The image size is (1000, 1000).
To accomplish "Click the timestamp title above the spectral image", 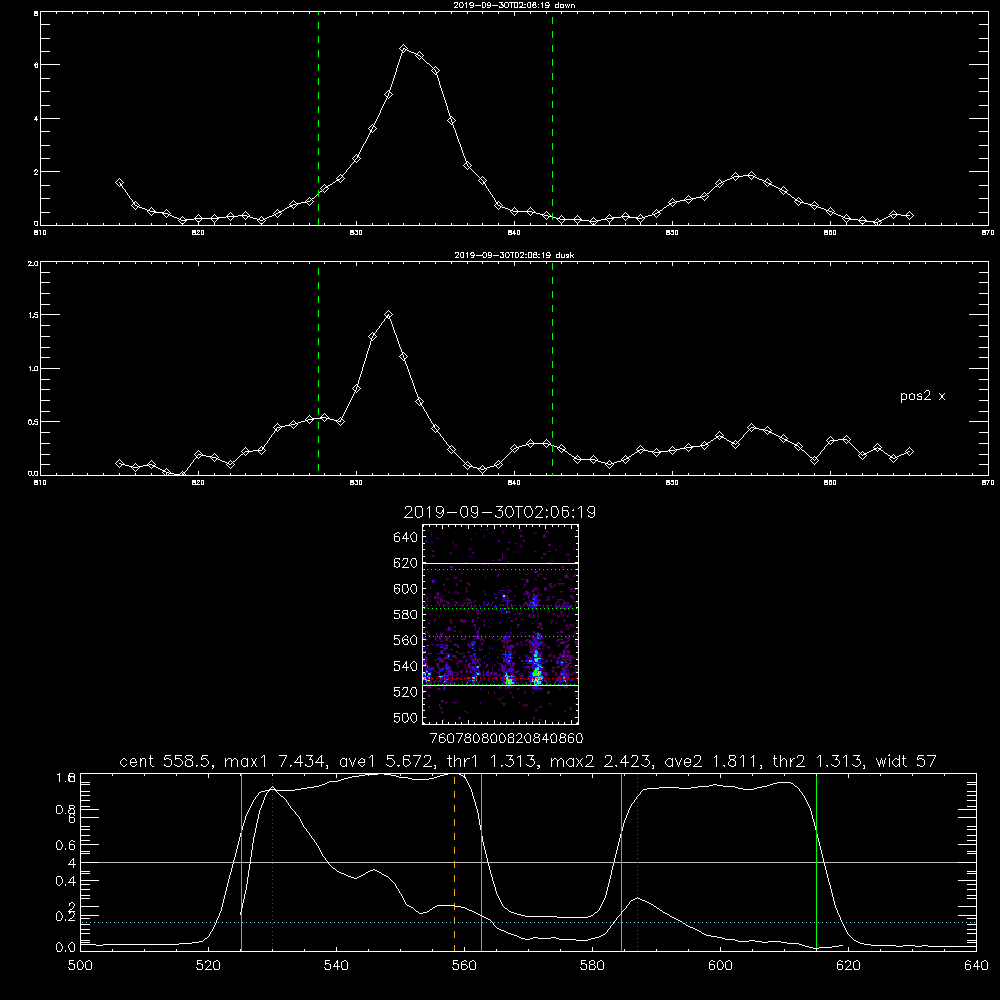I will pos(499,513).
